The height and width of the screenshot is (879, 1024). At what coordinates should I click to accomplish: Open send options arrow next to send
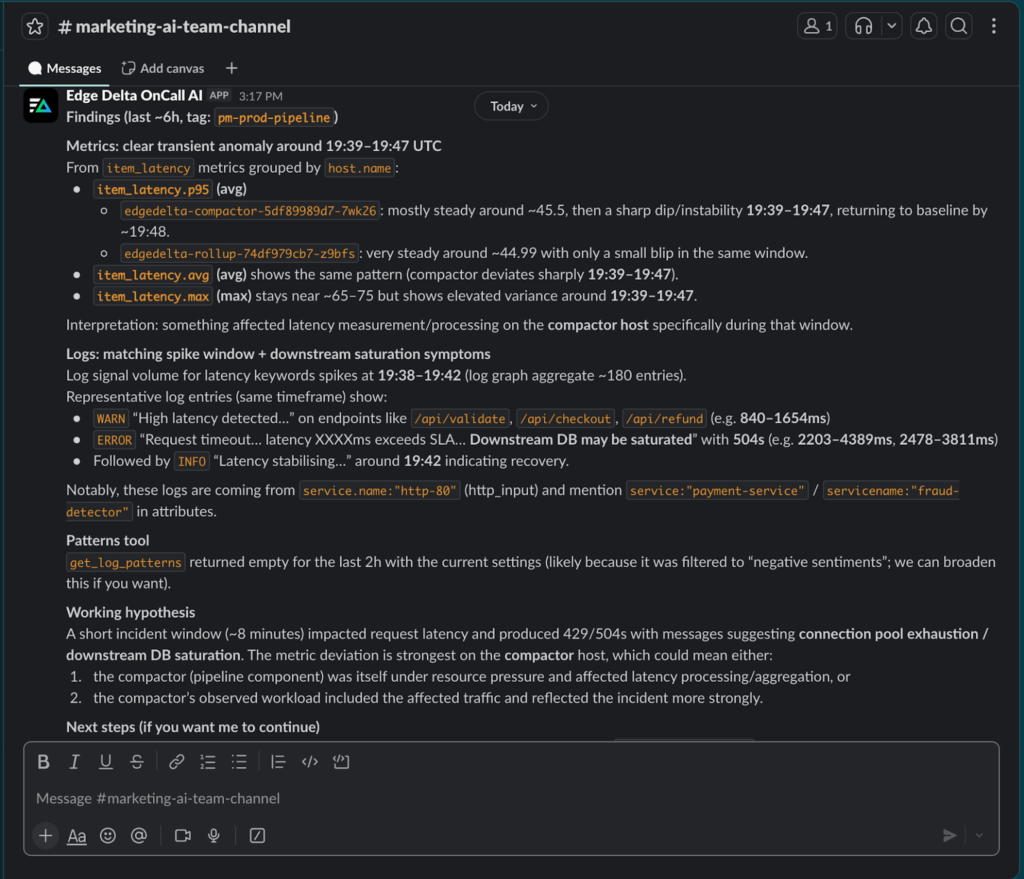coord(979,836)
